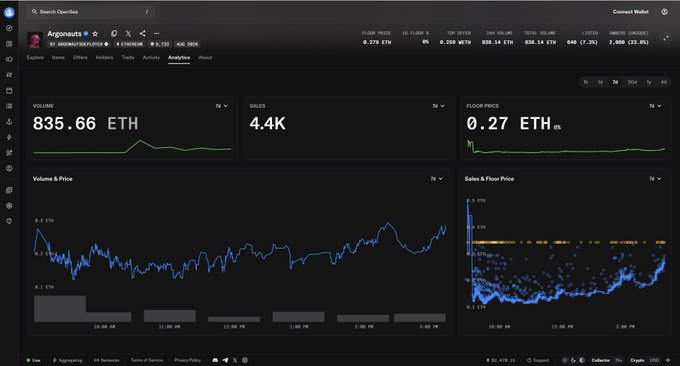
Task: Go to the Items tab
Action: pos(58,58)
